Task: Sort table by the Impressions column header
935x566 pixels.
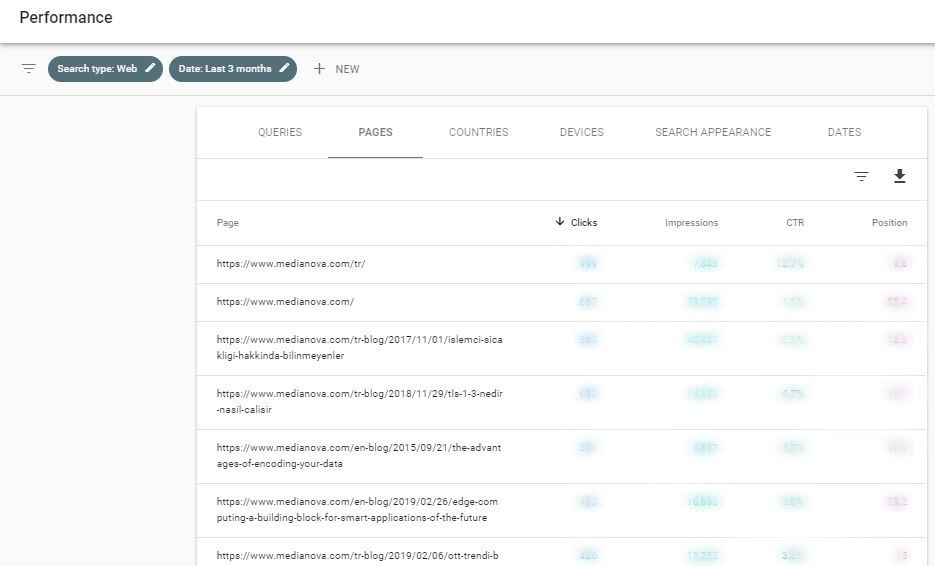Action: point(691,222)
